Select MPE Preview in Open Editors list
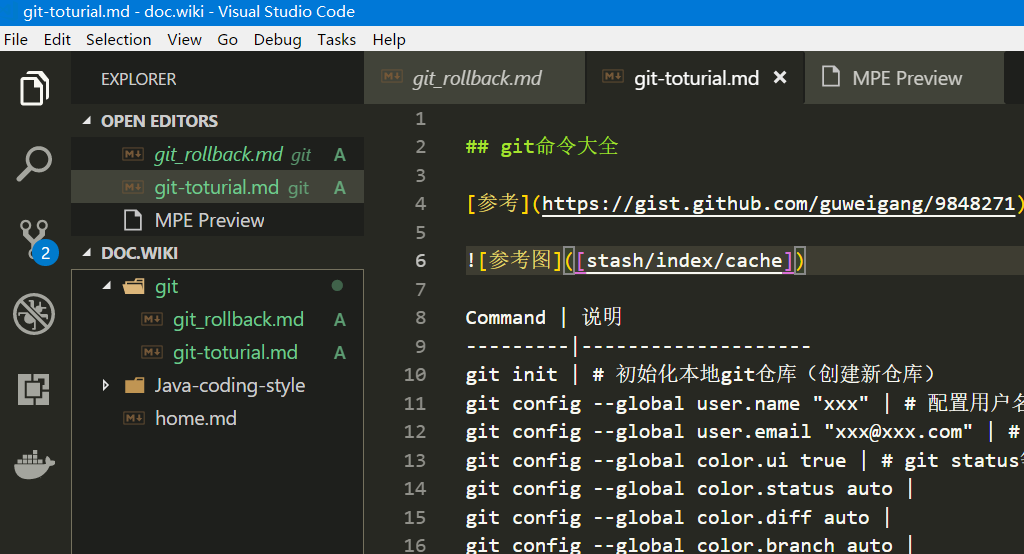 [217, 220]
